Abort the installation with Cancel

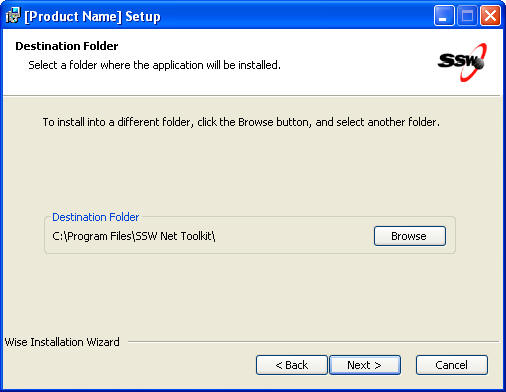click(x=452, y=365)
